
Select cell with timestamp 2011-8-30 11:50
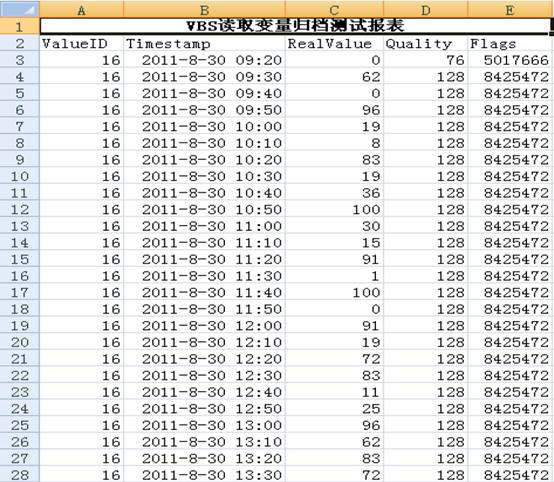click(x=205, y=309)
